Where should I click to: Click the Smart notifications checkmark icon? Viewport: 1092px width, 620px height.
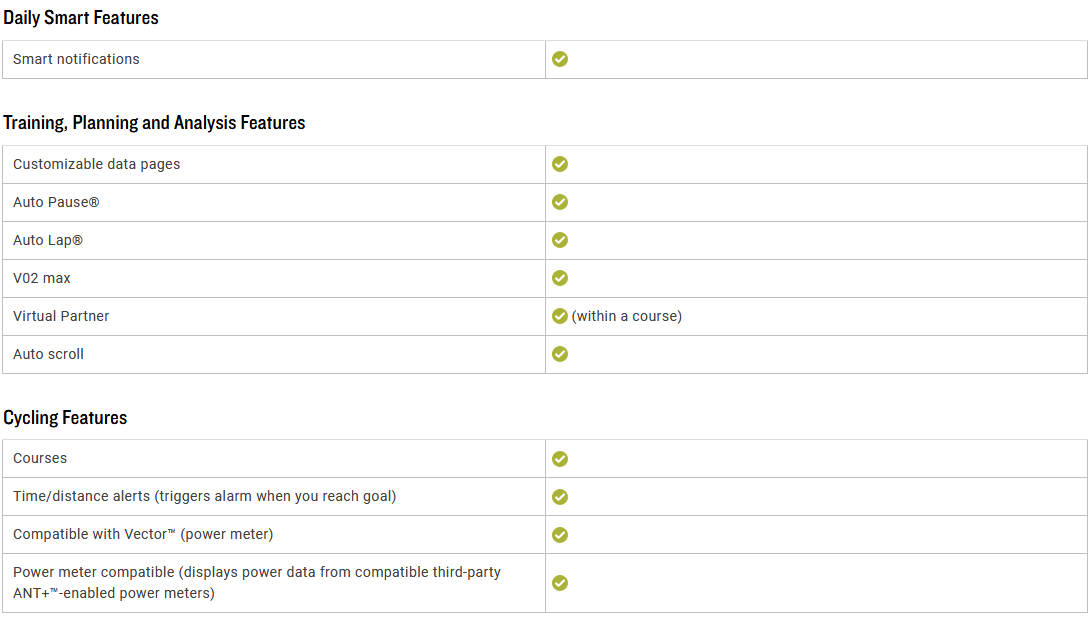[560, 59]
